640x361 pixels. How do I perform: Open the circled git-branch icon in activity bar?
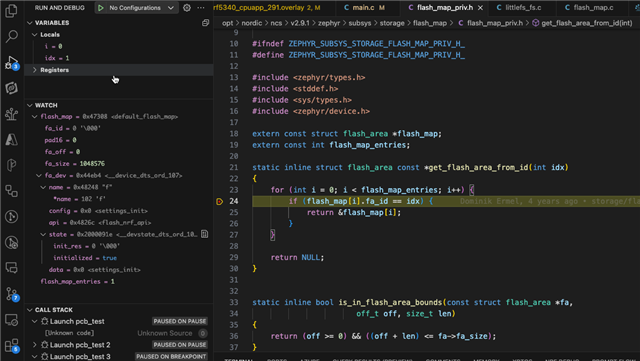click(x=11, y=217)
